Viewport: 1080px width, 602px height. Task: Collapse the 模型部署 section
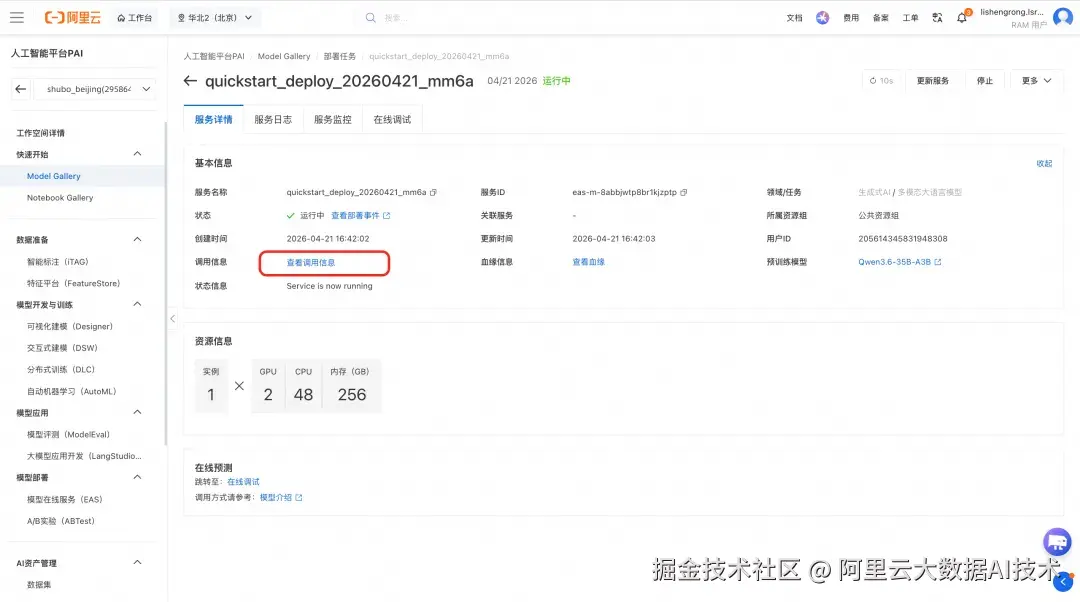[x=137, y=477]
